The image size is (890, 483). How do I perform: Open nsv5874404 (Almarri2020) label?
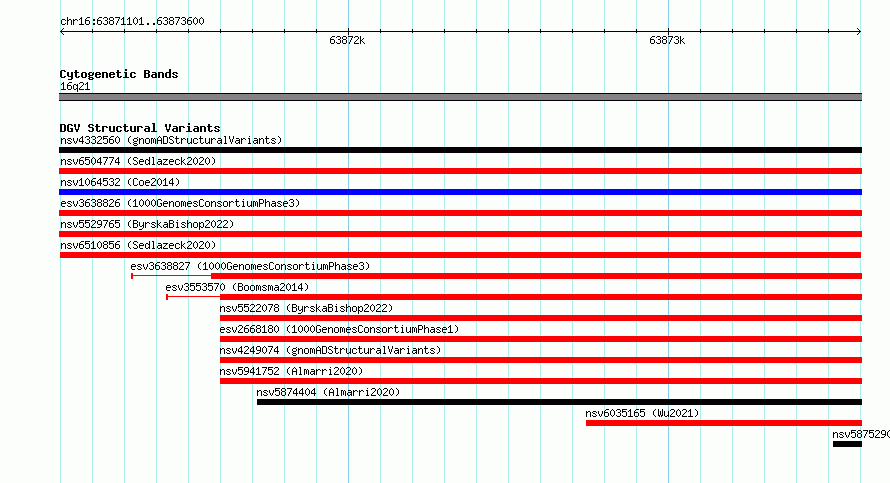pyautogui.click(x=328, y=392)
